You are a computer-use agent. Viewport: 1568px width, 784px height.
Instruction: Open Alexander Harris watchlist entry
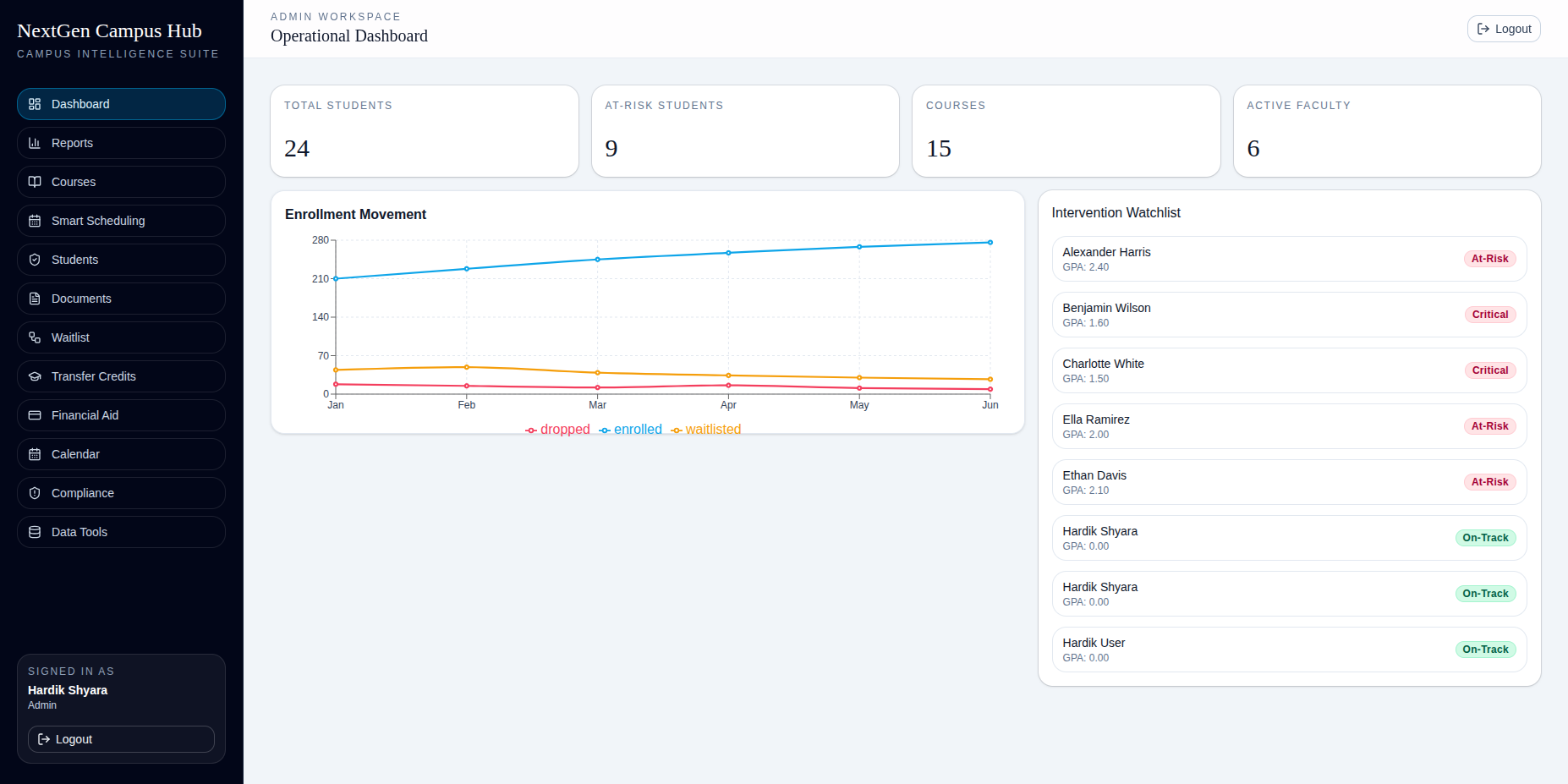point(1288,259)
